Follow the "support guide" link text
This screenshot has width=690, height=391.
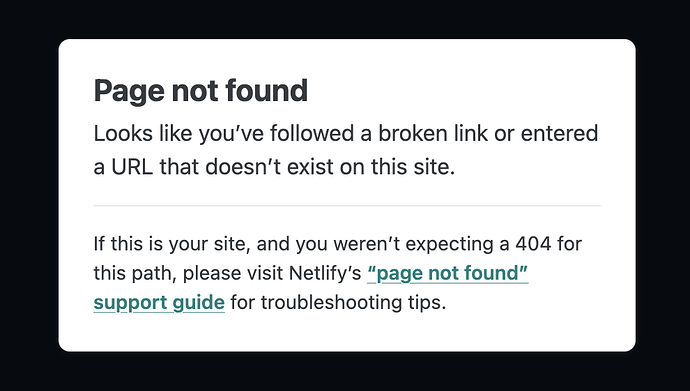[159, 303]
